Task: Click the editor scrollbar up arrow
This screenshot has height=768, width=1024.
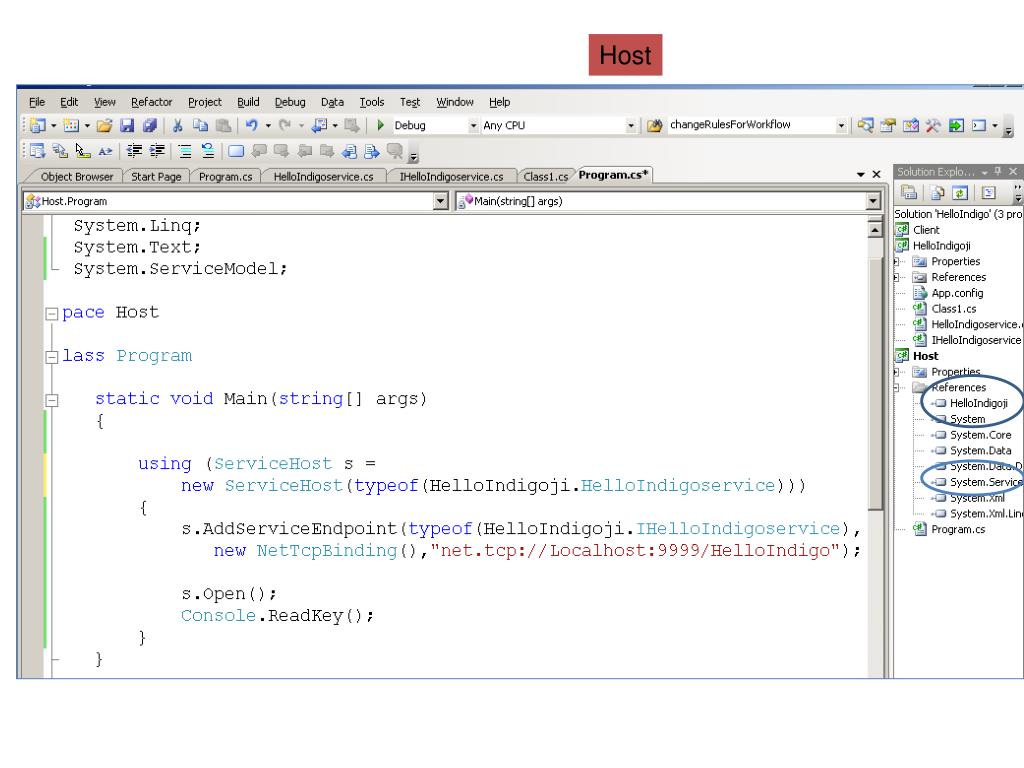Action: (875, 229)
